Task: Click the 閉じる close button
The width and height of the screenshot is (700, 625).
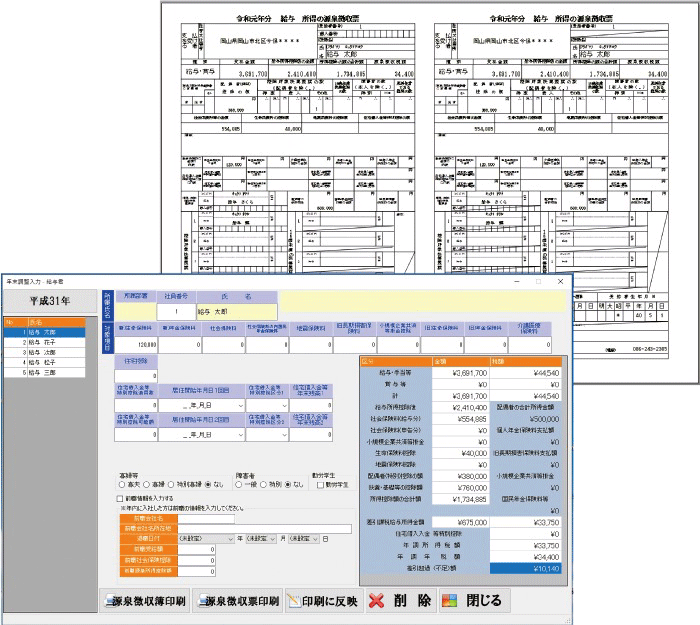Action: pos(474,600)
